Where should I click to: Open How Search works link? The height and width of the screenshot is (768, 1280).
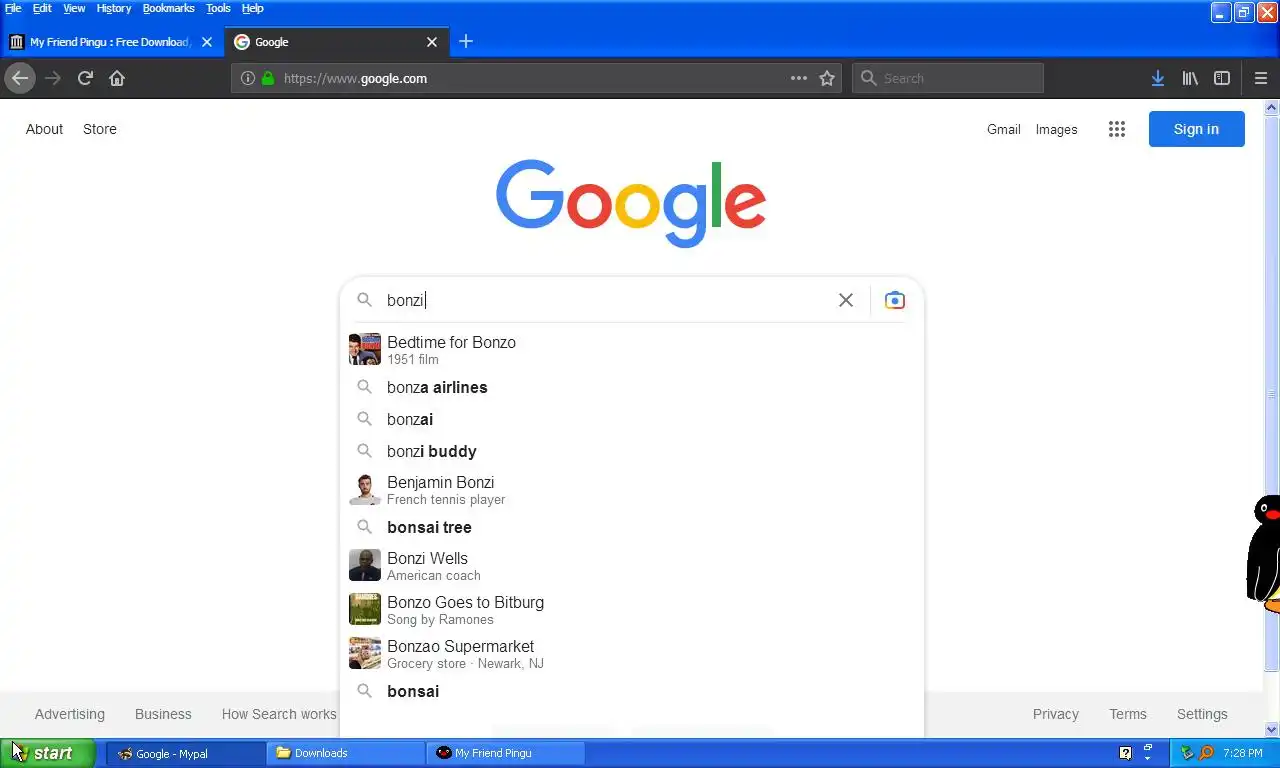(279, 714)
